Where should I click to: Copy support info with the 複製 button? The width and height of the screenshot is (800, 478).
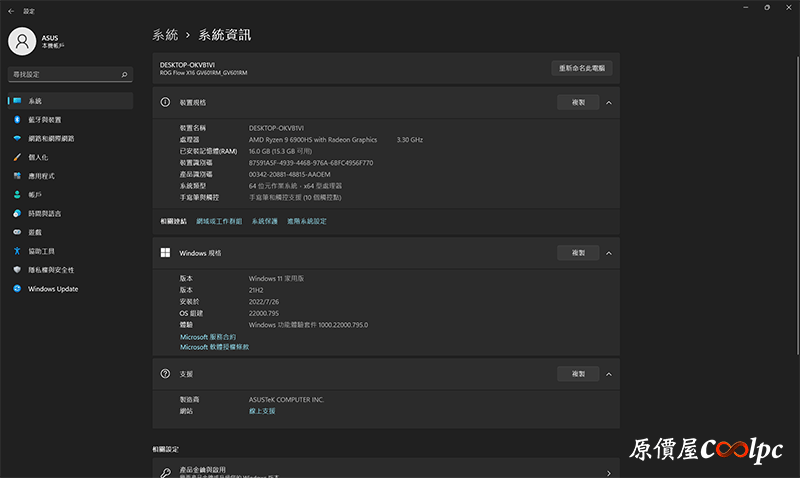coord(578,374)
